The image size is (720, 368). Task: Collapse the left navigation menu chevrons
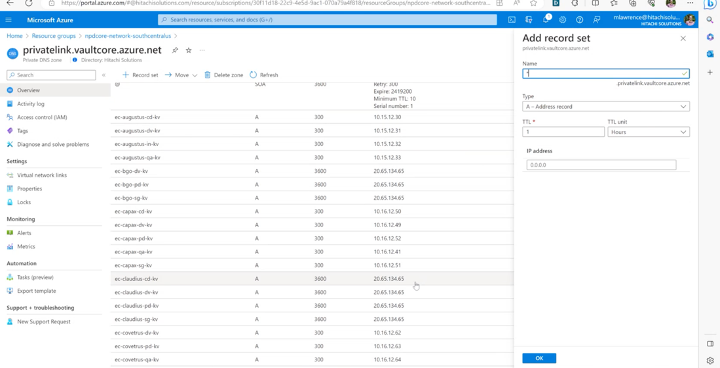pos(104,75)
